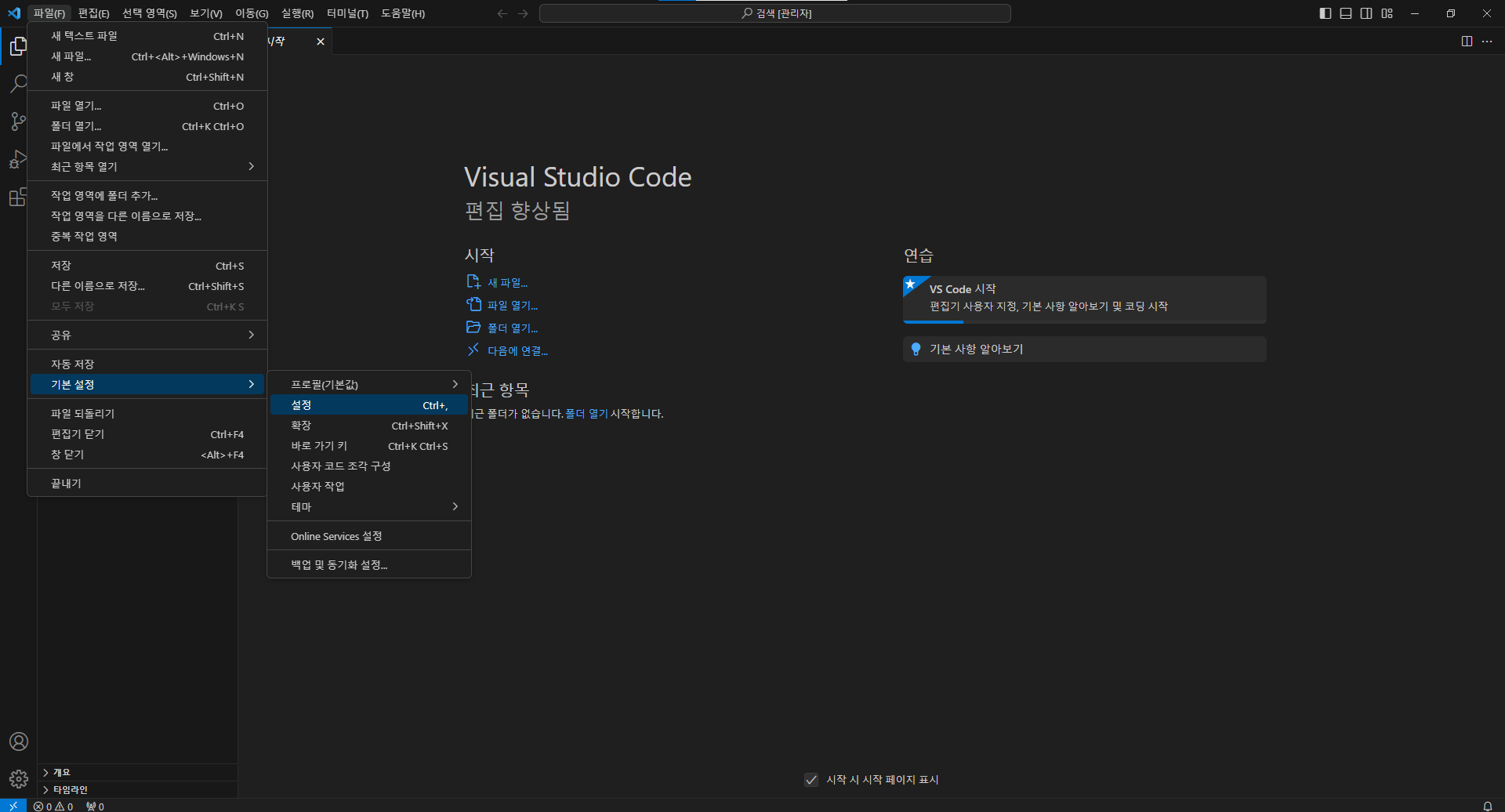This screenshot has width=1505, height=812.
Task: Expand the 테마 submenu
Action: [x=369, y=507]
